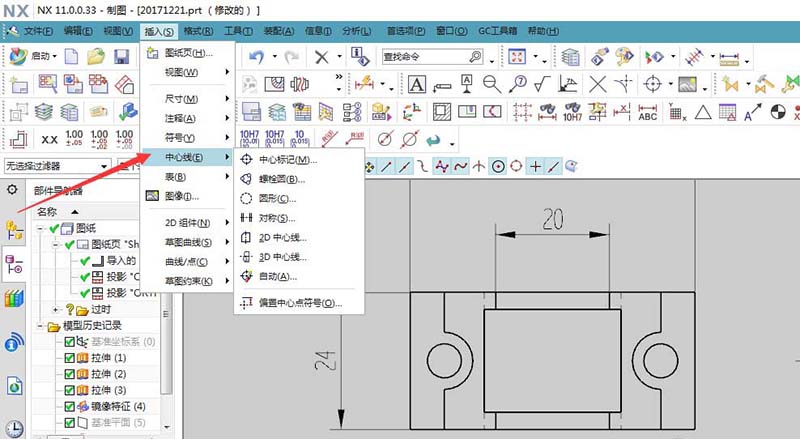800x439 pixels.
Task: Open the History clock sidebar icon
Action: (14, 428)
